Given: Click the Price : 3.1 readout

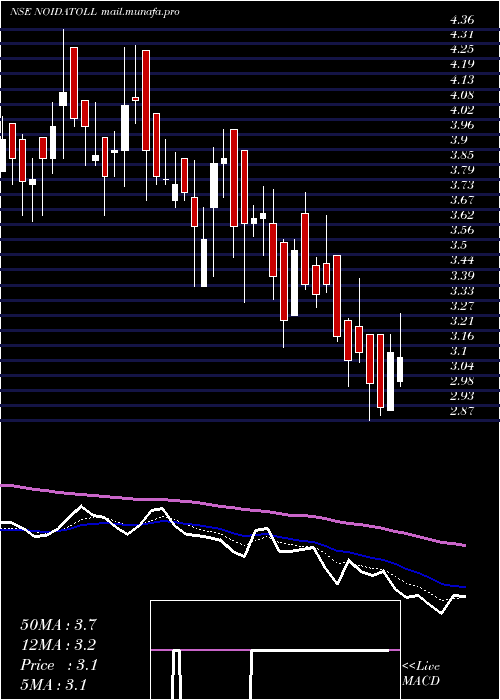Looking at the screenshot, I should (58, 665).
